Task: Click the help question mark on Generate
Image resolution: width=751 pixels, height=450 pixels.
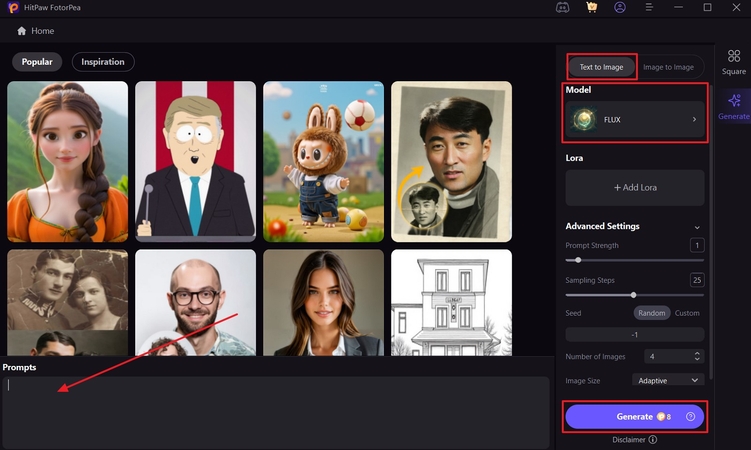Action: tap(690, 416)
